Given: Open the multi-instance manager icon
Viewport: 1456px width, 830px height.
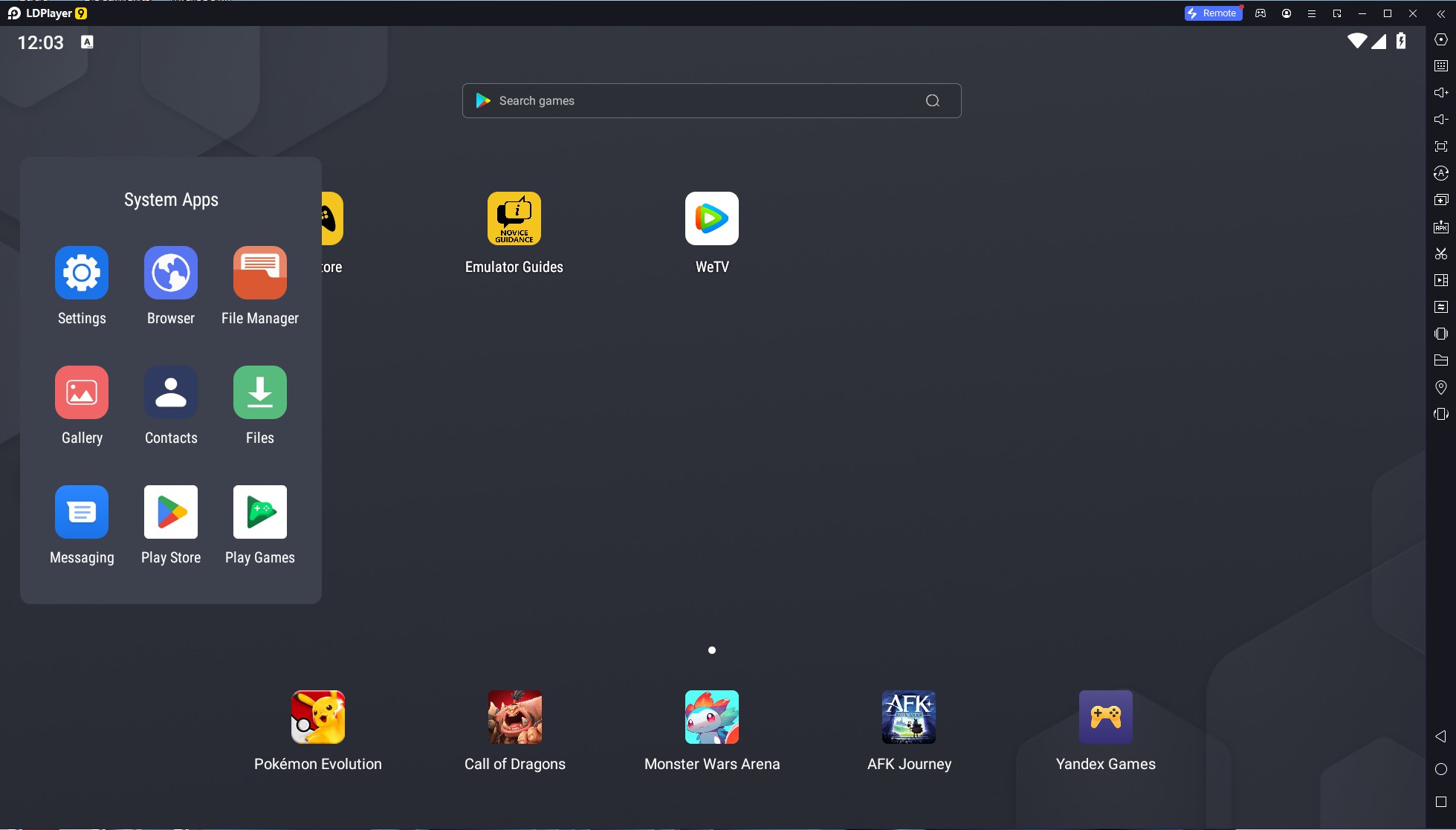Looking at the screenshot, I should (x=1441, y=200).
